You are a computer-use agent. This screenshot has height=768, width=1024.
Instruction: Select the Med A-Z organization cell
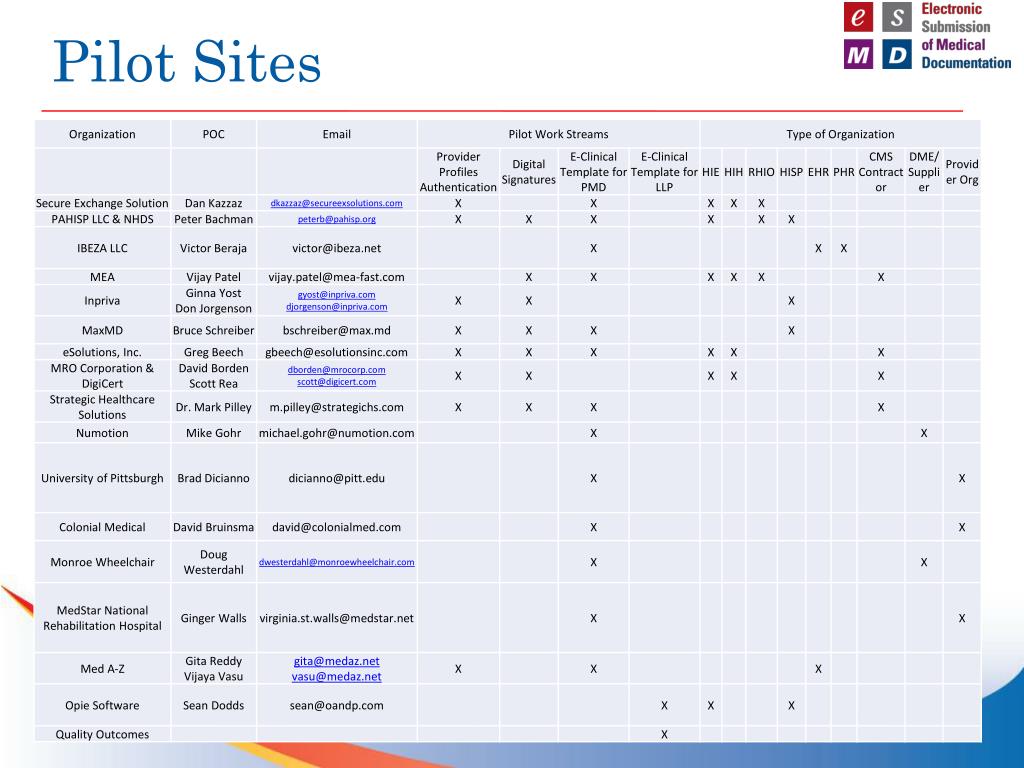pyautogui.click(x=102, y=669)
